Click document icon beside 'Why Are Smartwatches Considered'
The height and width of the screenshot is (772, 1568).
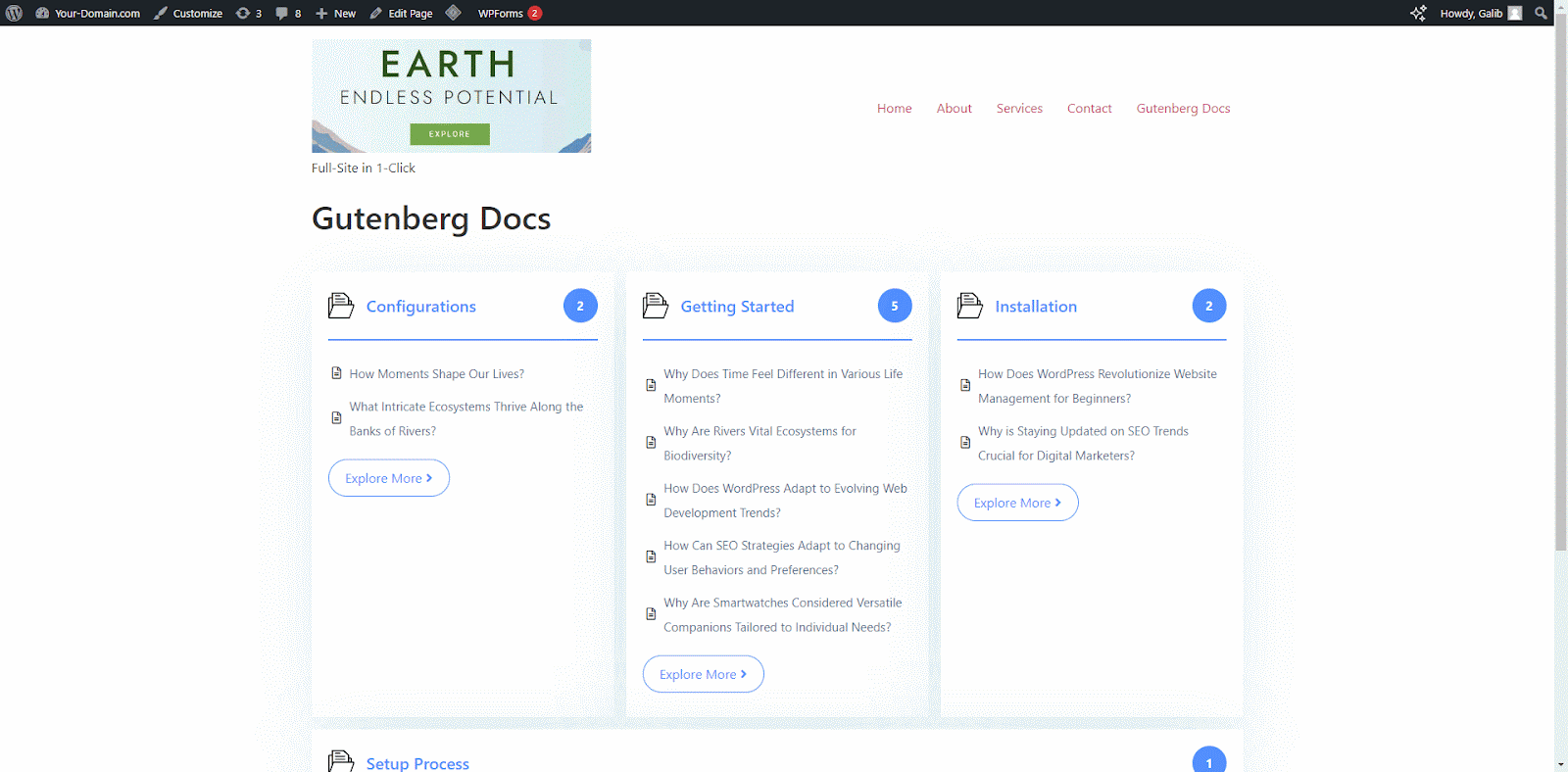pyautogui.click(x=651, y=614)
